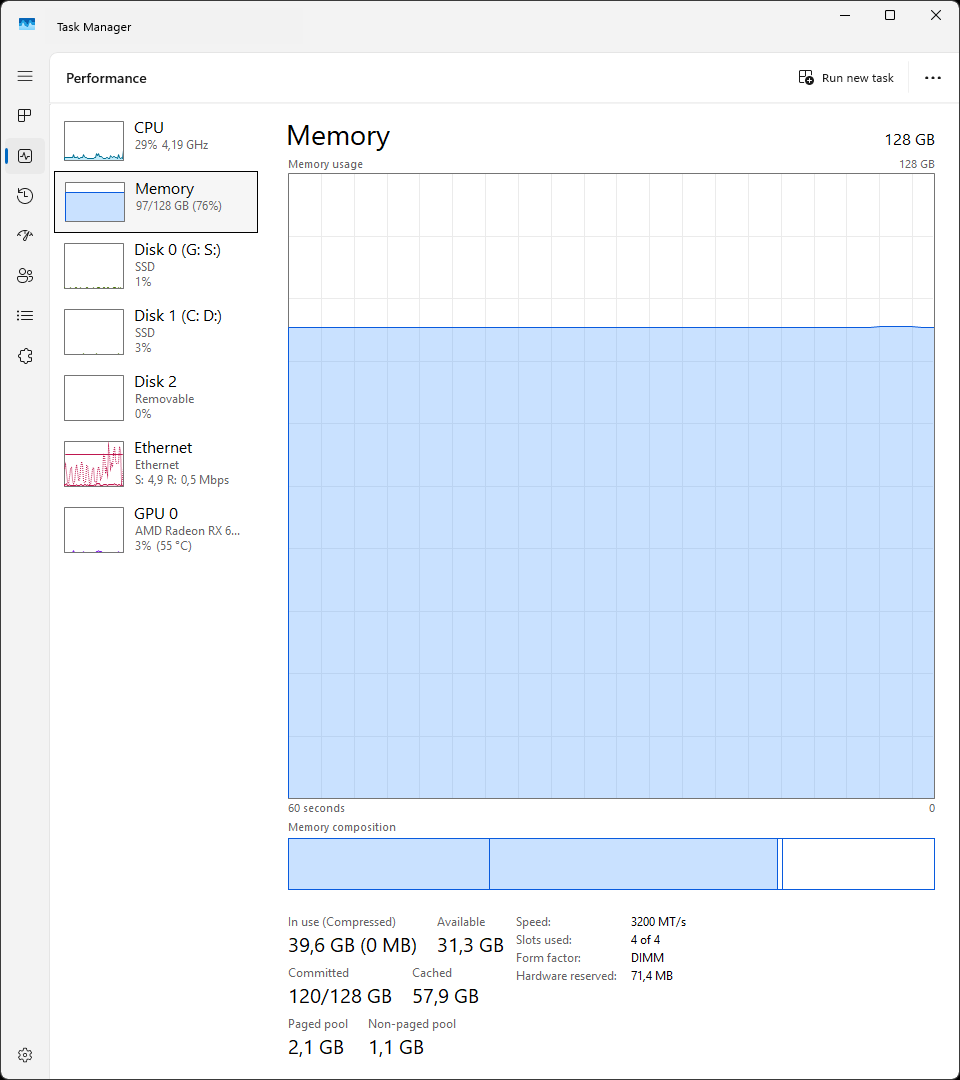Click the Non-paged pool value 1,1 GB
The width and height of the screenshot is (960, 1080).
tap(396, 1047)
